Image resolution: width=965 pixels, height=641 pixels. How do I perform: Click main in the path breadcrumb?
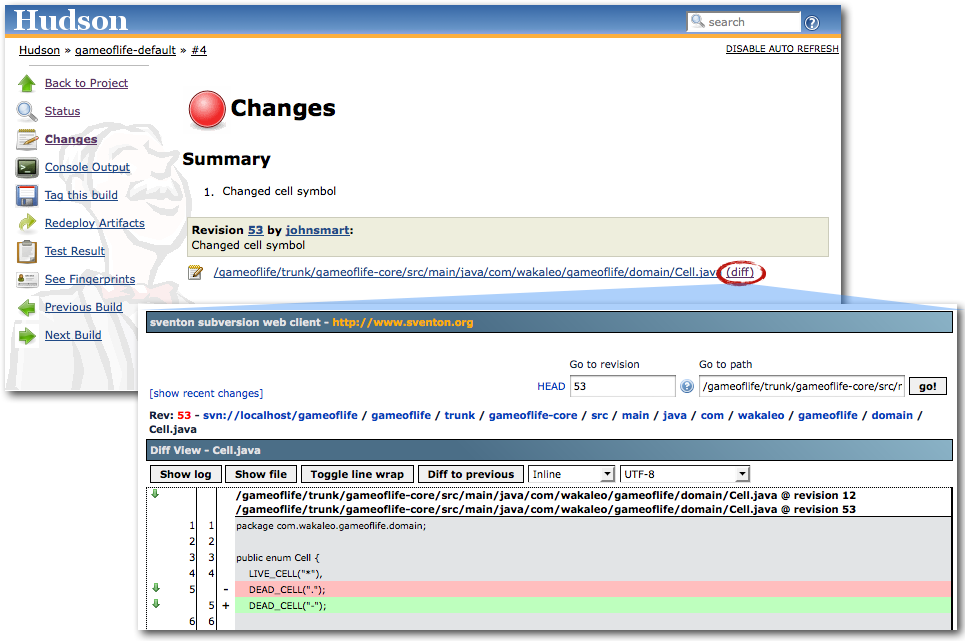pos(635,415)
